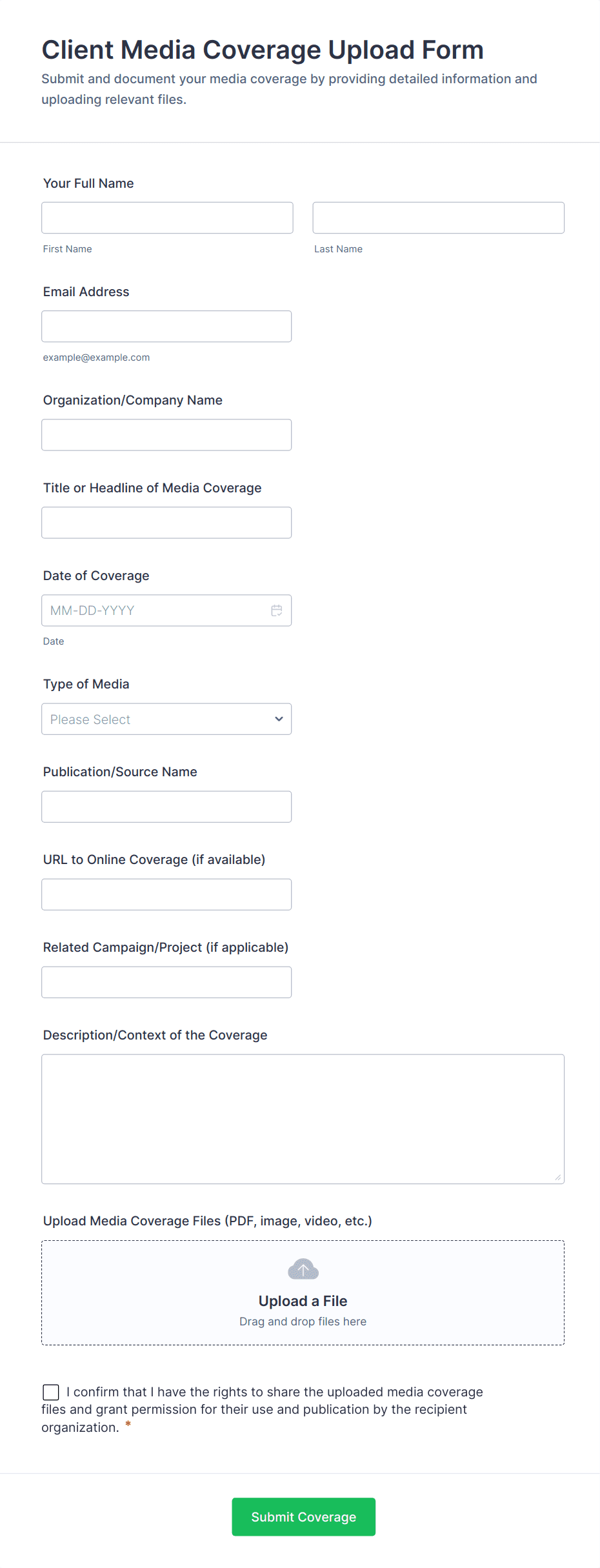Click the drag and drop files area
The width and height of the screenshot is (600, 1568).
coord(303,1322)
